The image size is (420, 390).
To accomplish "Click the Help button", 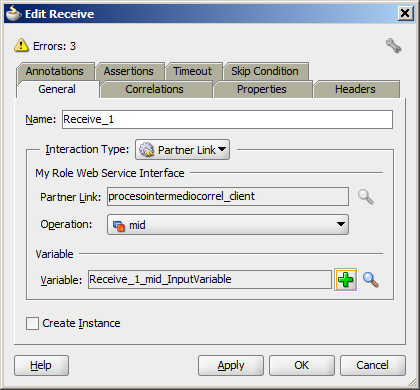I will point(41,365).
